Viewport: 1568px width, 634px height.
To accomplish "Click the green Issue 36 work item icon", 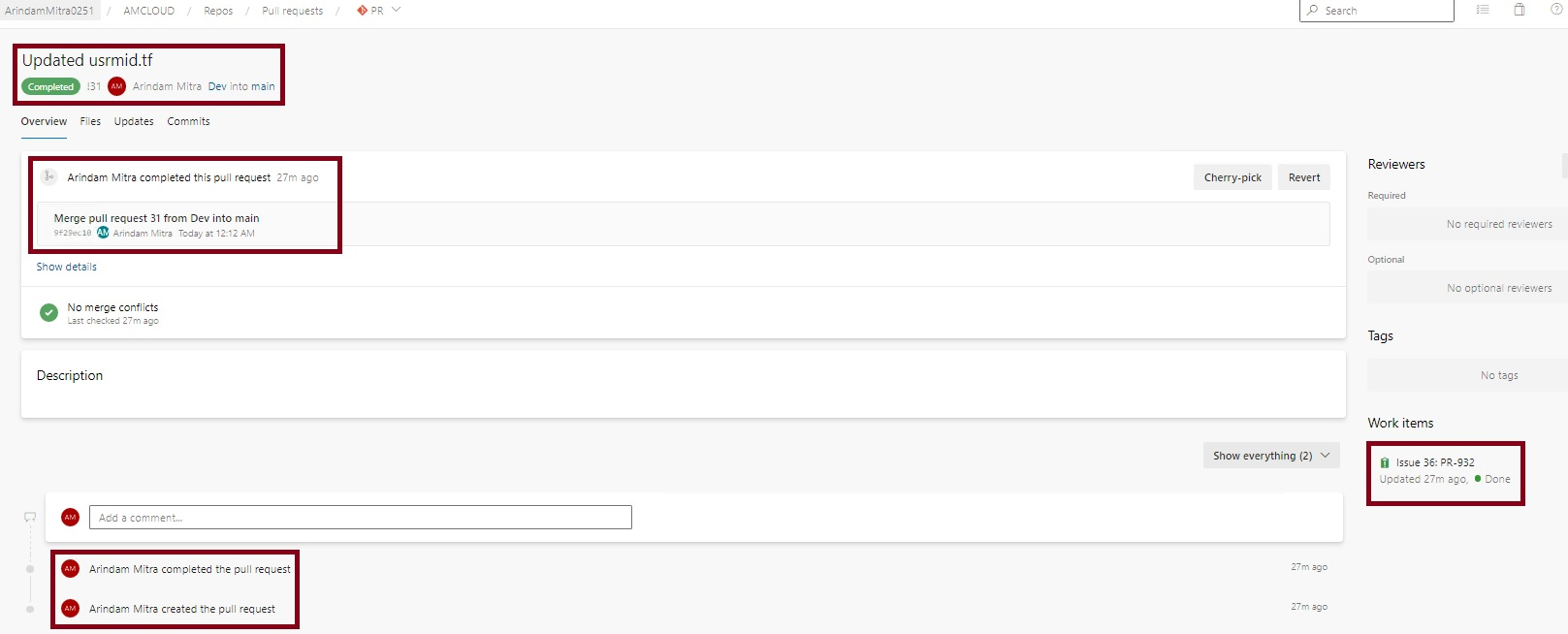I will (1385, 462).
